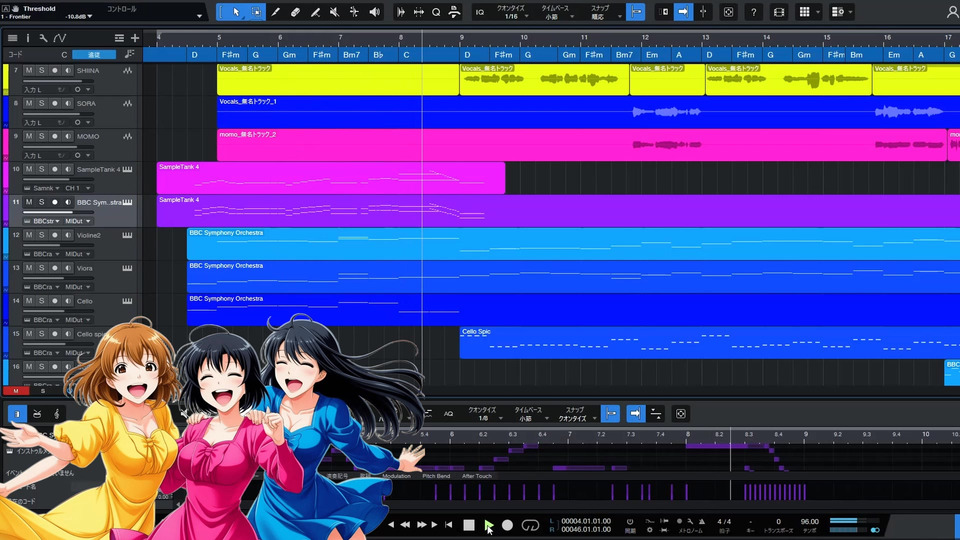Toggle AQ in the editor toolbar
The height and width of the screenshot is (540, 960).
point(448,414)
